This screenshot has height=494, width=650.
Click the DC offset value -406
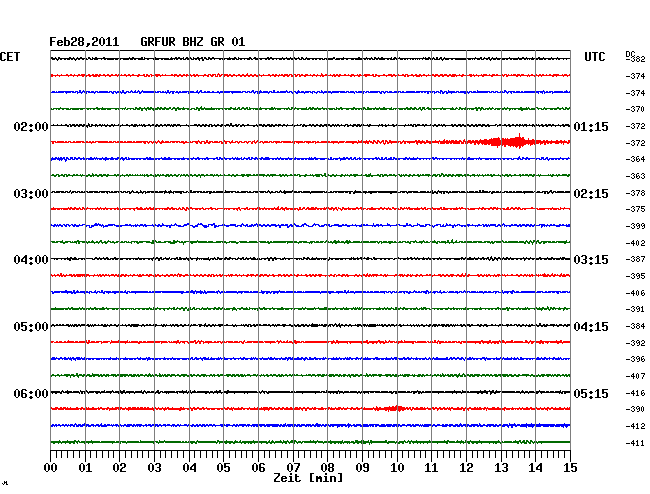click(635, 293)
